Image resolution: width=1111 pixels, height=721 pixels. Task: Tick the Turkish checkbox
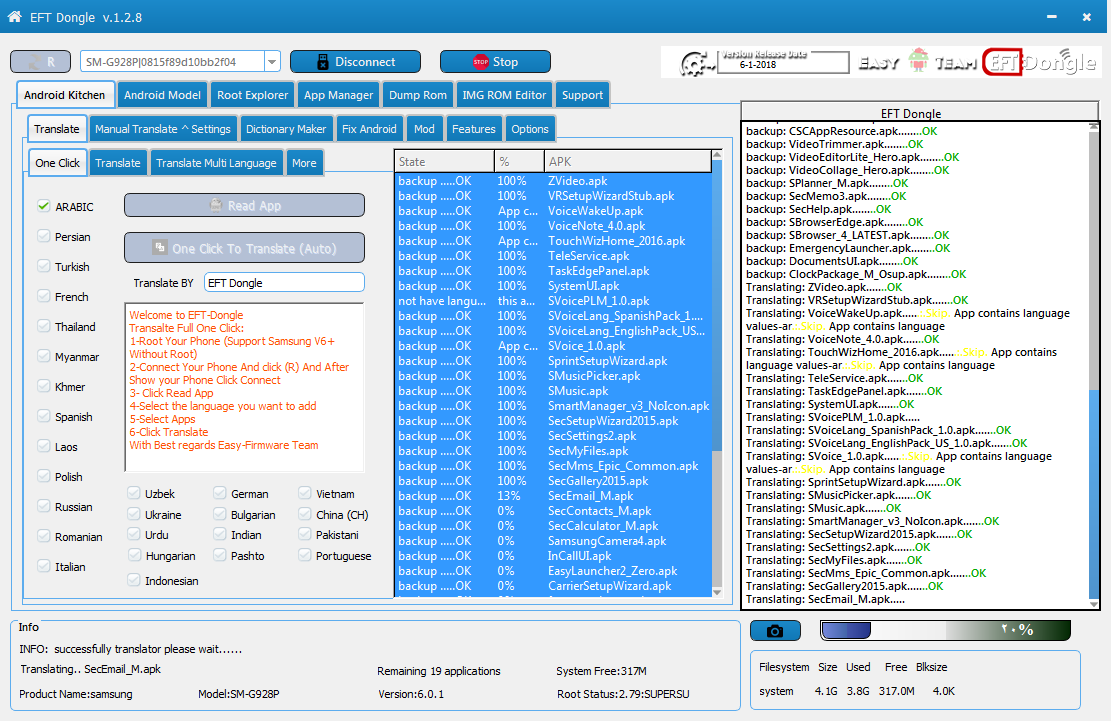click(44, 266)
